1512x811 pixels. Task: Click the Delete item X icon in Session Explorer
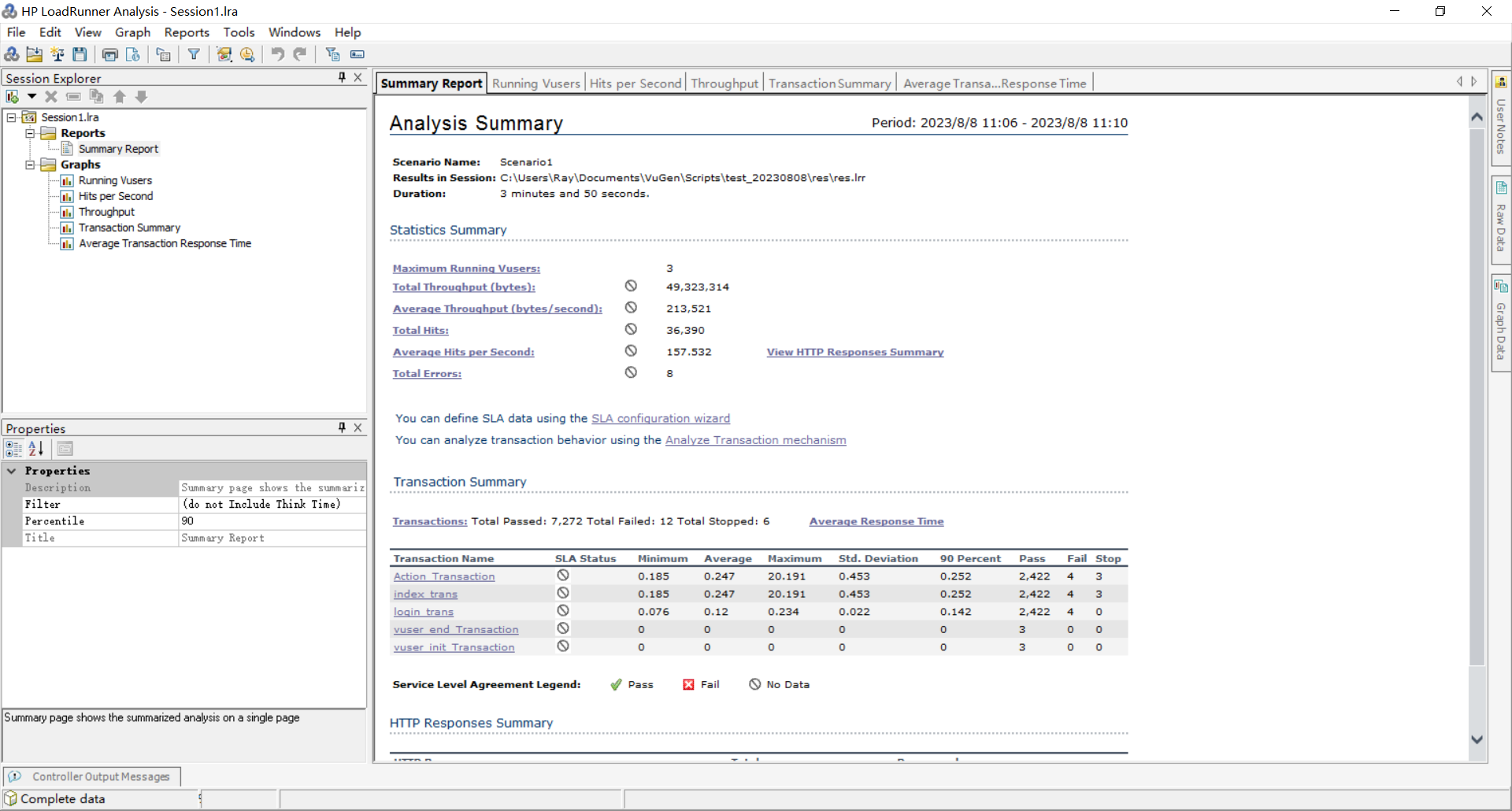pyautogui.click(x=51, y=97)
